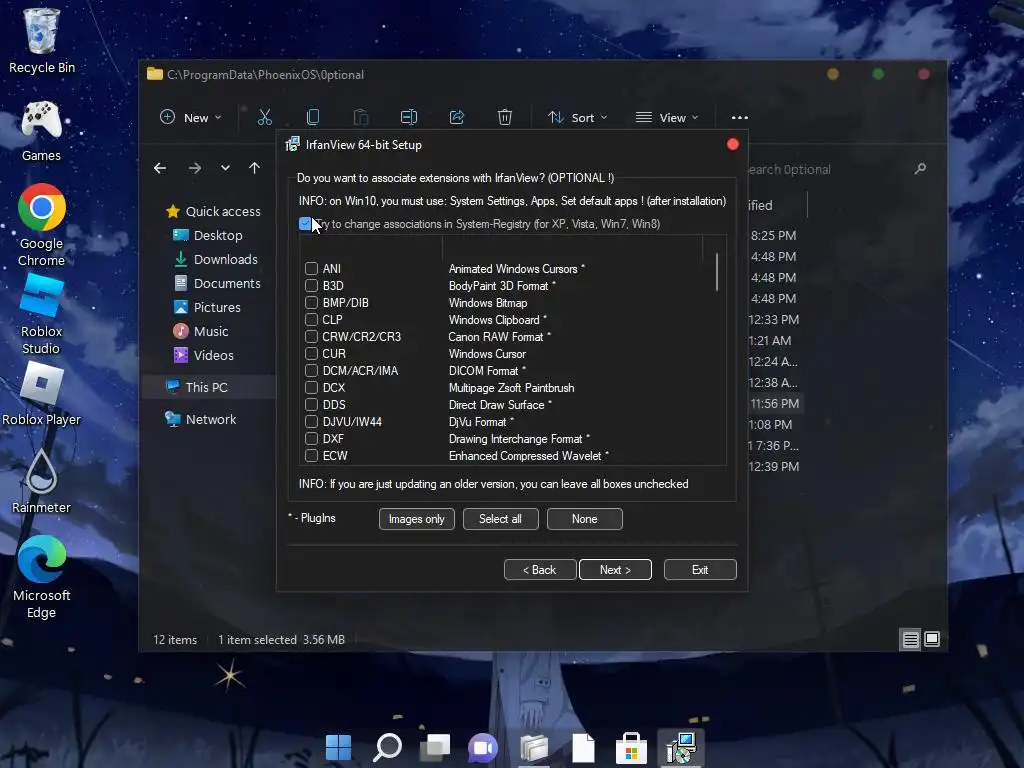The width and height of the screenshot is (1024, 768).
Task: Select Network in navigation pane
Action: pyautogui.click(x=200, y=419)
